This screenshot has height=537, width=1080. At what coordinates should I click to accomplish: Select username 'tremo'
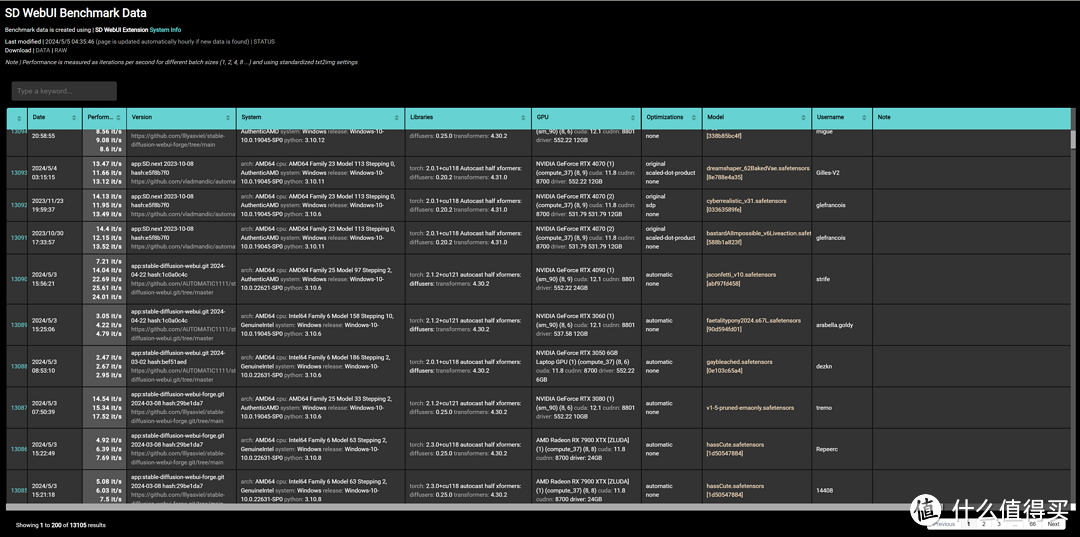coord(822,408)
